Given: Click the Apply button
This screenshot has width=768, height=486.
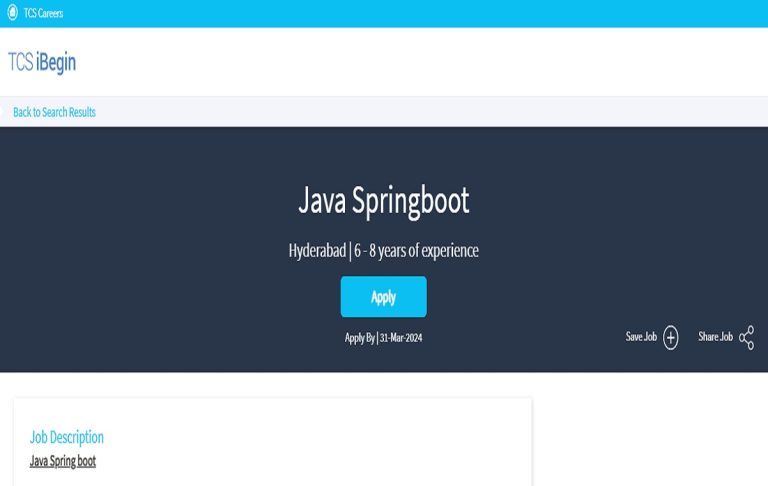Looking at the screenshot, I should click(x=384, y=296).
